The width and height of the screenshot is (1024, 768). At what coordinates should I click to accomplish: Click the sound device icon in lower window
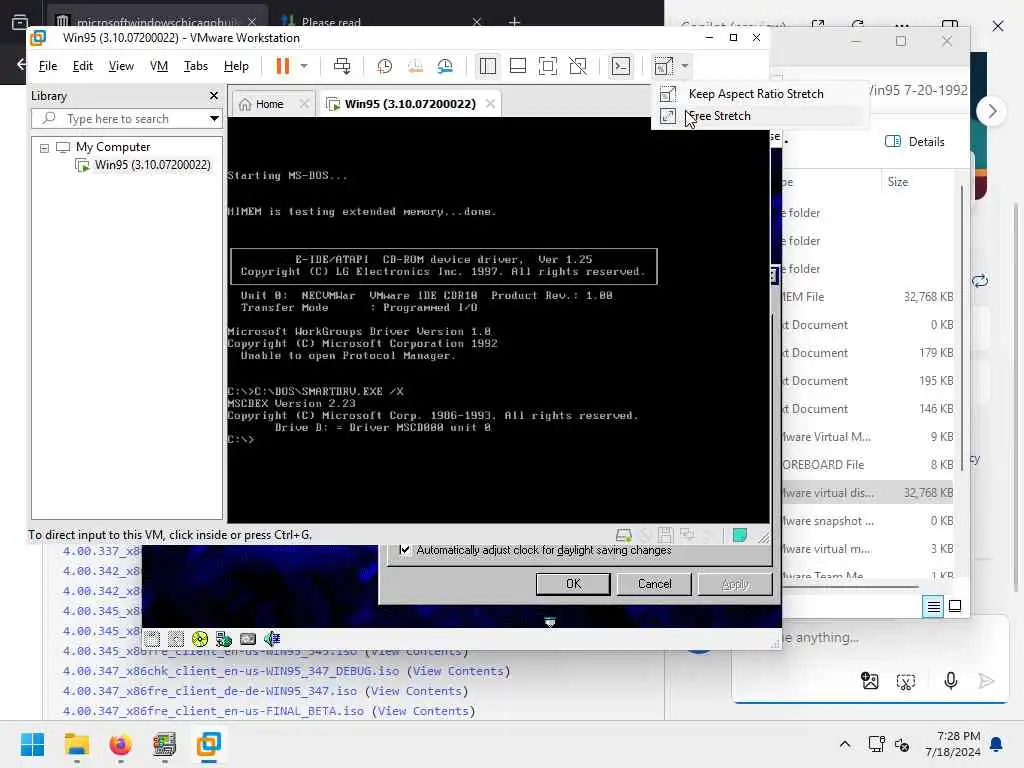[x=272, y=639]
